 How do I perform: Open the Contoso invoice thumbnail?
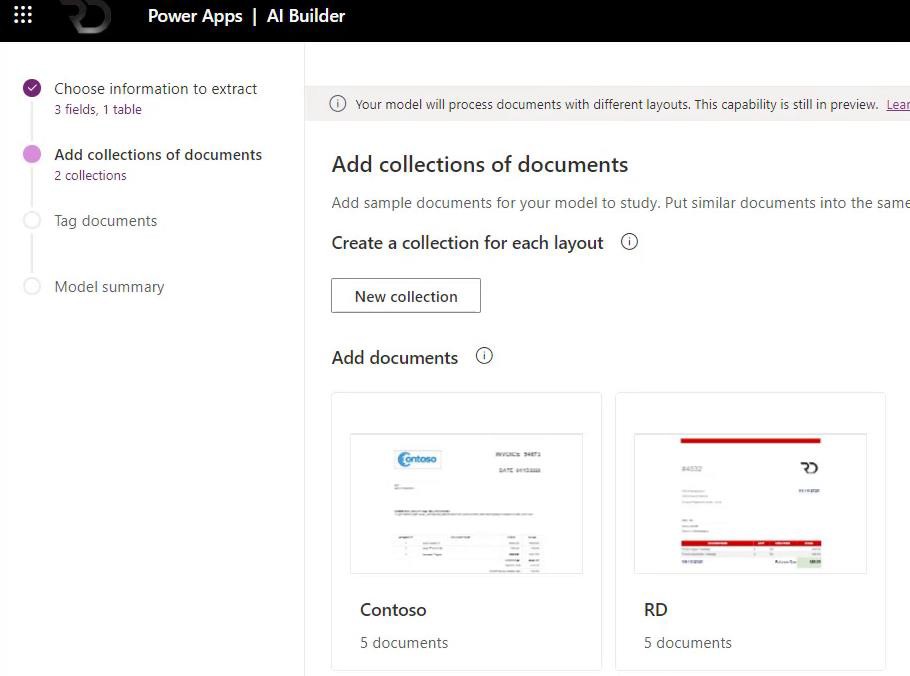(466, 504)
